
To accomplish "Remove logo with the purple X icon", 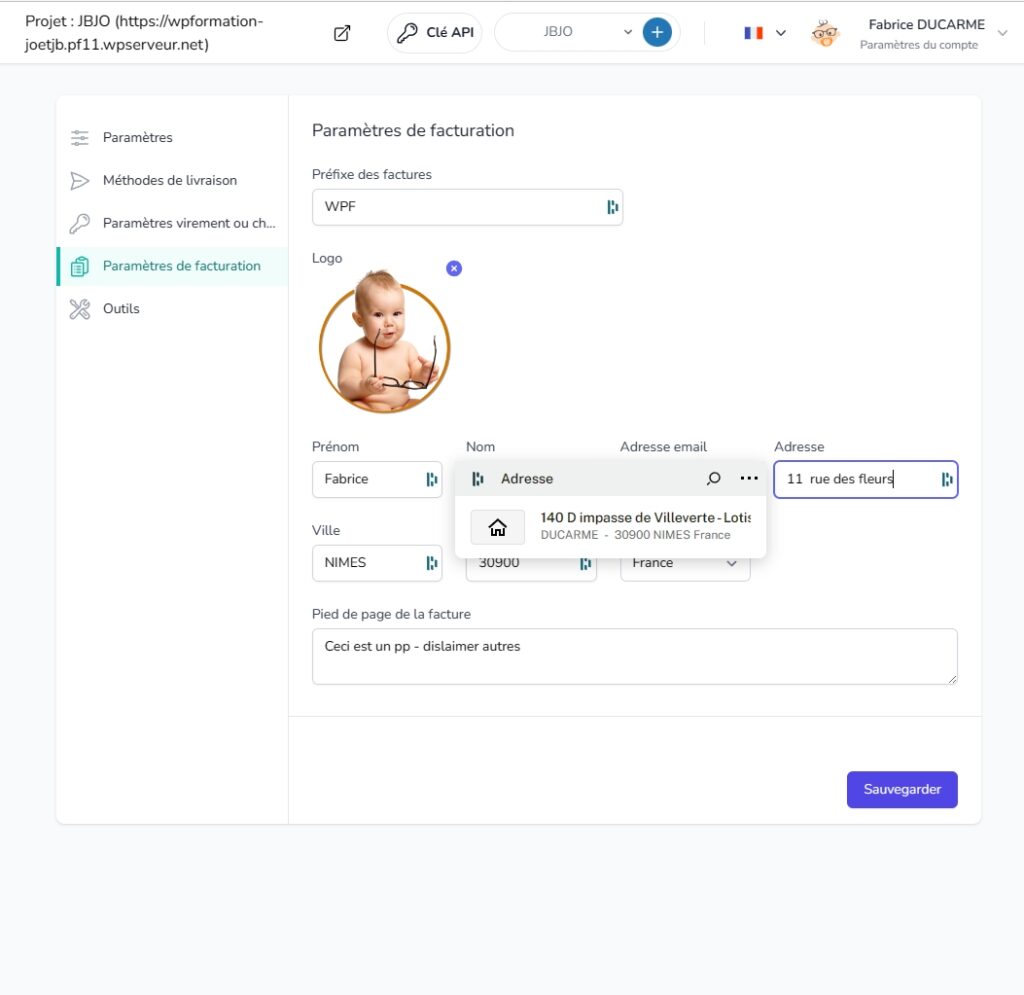I will click(x=454, y=268).
